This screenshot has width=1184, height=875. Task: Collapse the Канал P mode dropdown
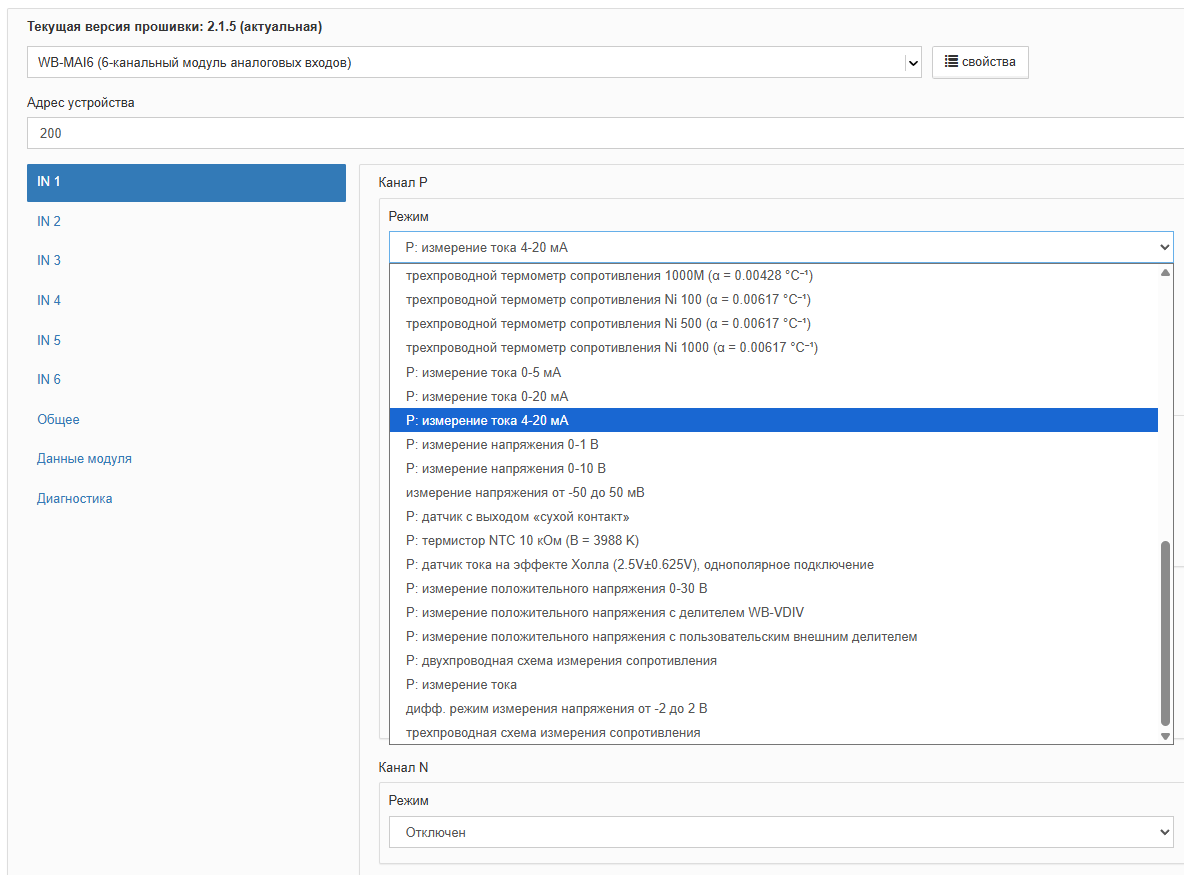coord(780,247)
